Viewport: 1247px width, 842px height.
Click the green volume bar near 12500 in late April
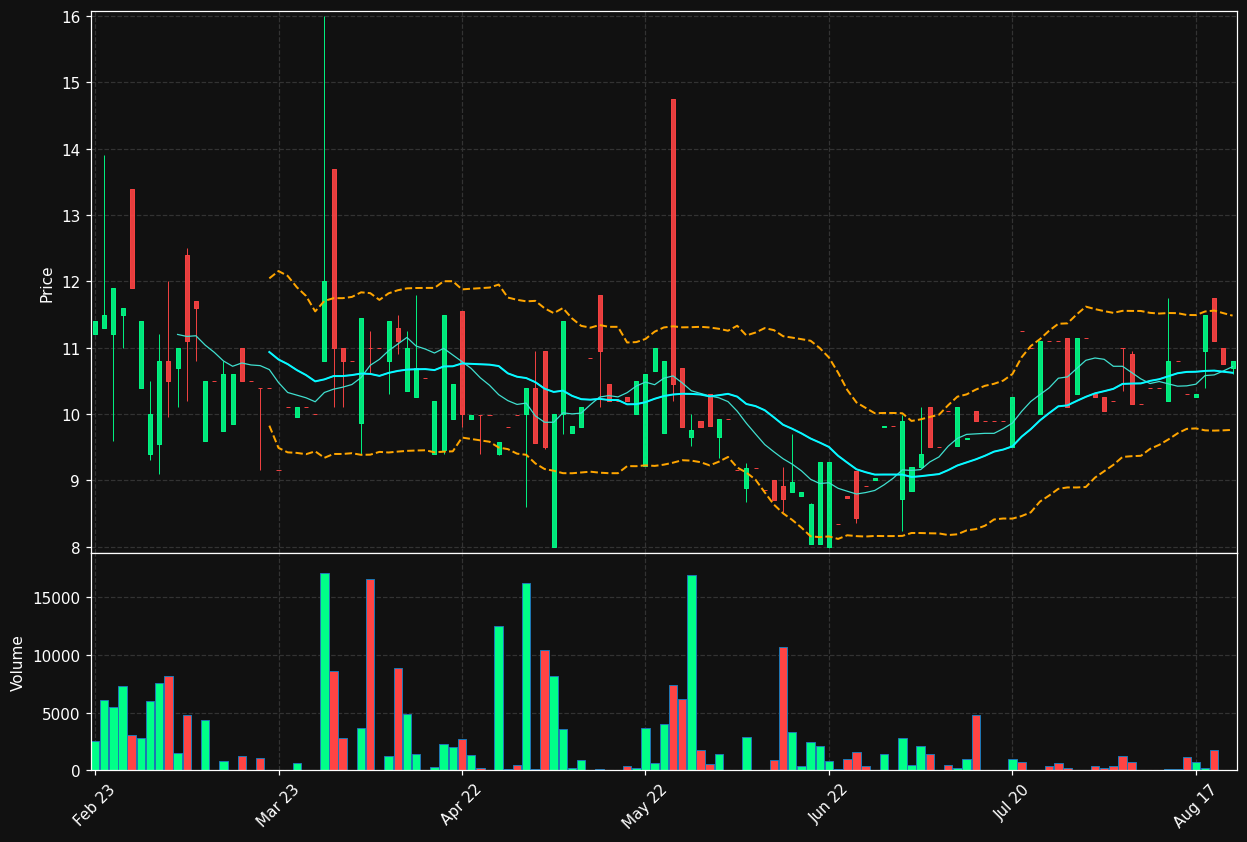(x=498, y=698)
